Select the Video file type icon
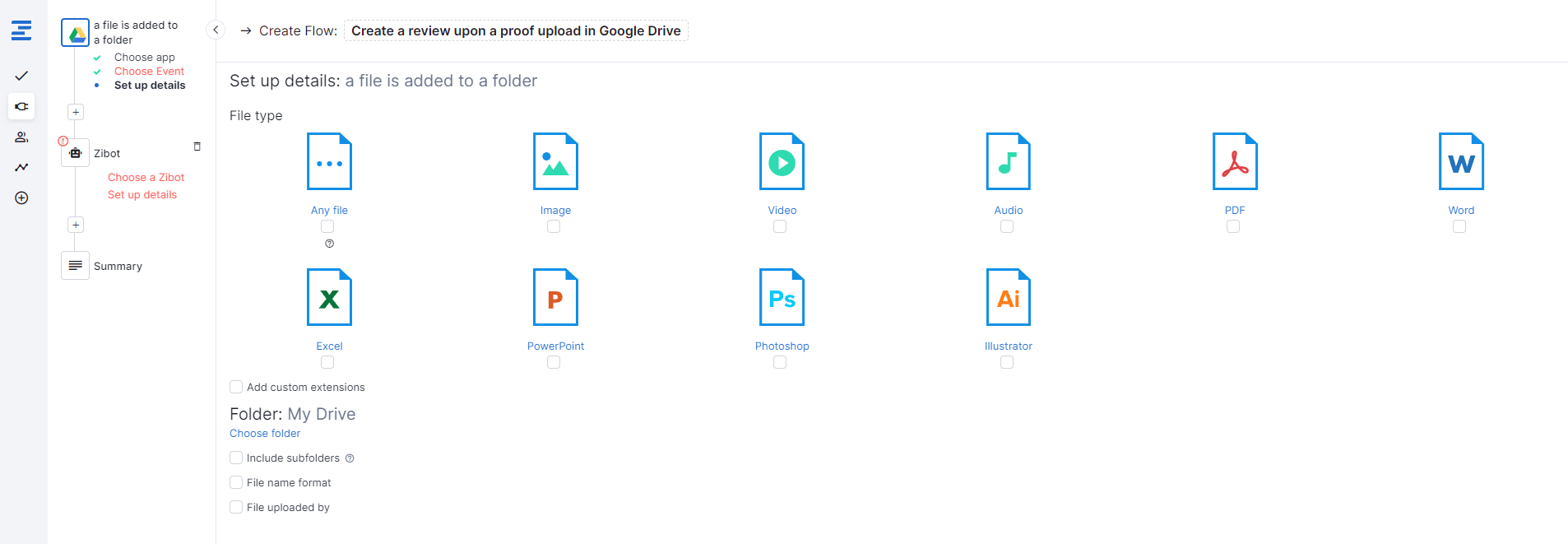 pyautogui.click(x=782, y=161)
